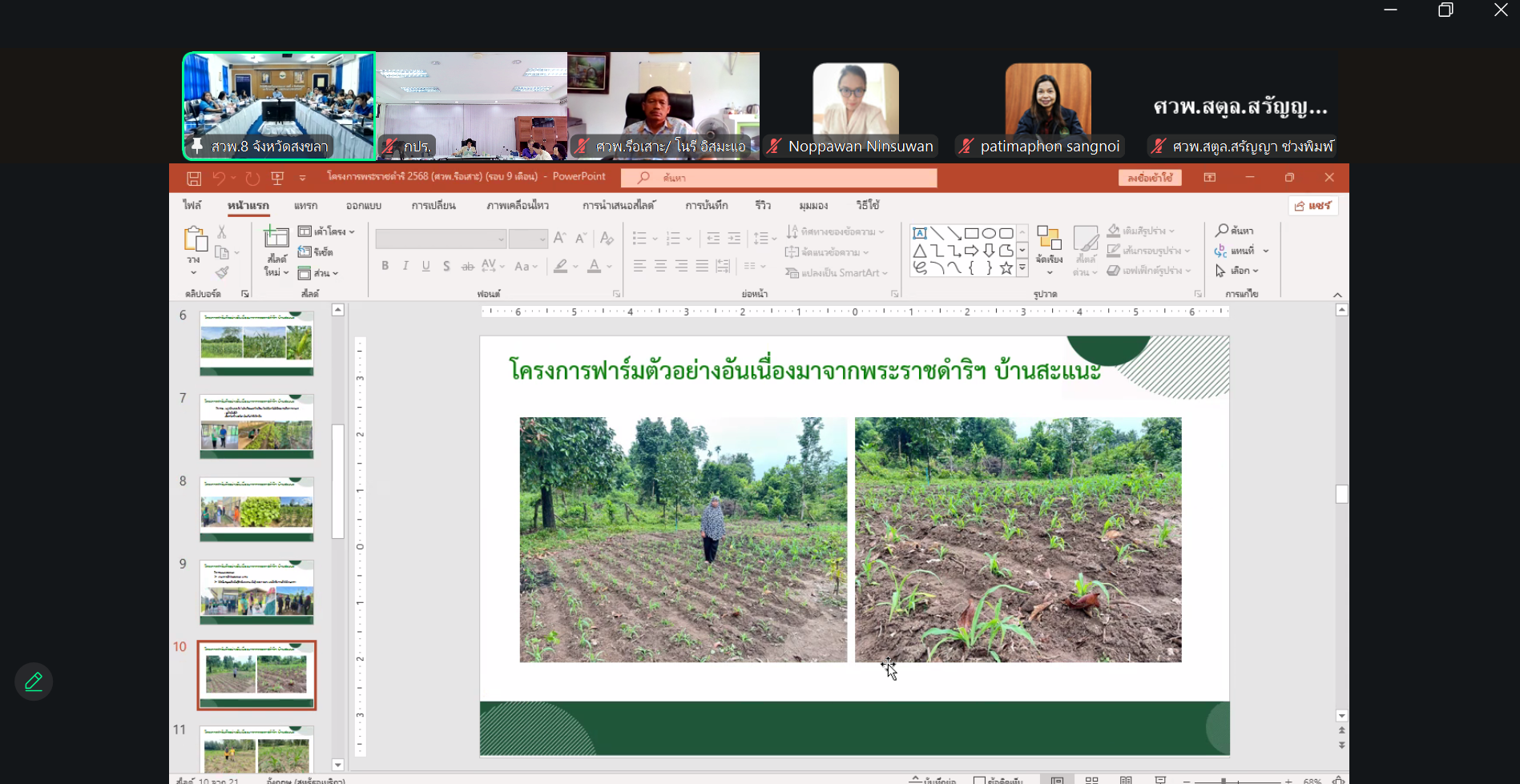The image size is (1520, 784).
Task: Click the Undo arrow icon
Action: tap(219, 178)
